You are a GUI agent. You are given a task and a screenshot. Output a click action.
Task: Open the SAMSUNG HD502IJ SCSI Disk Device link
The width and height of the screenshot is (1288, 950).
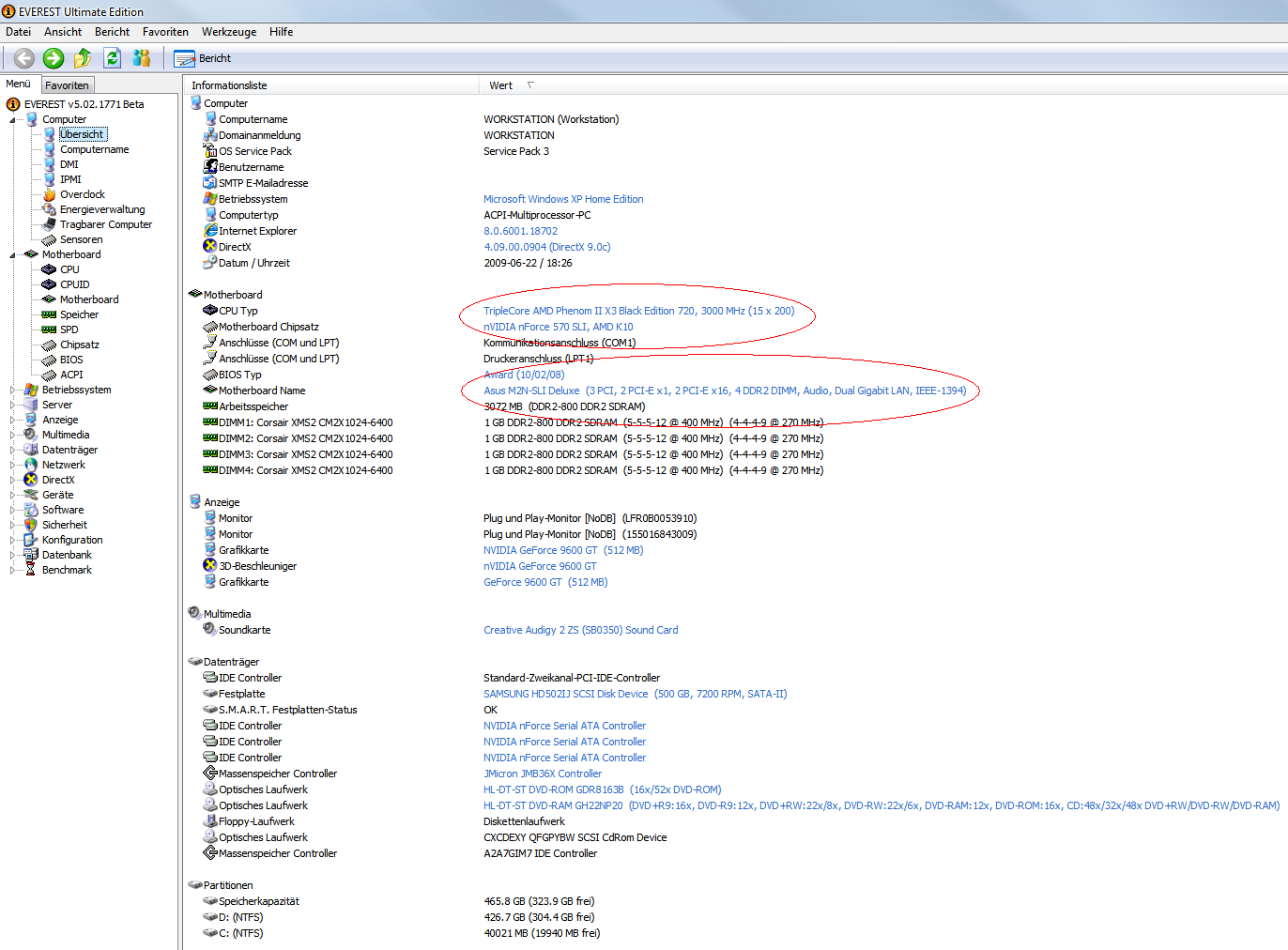tap(635, 694)
